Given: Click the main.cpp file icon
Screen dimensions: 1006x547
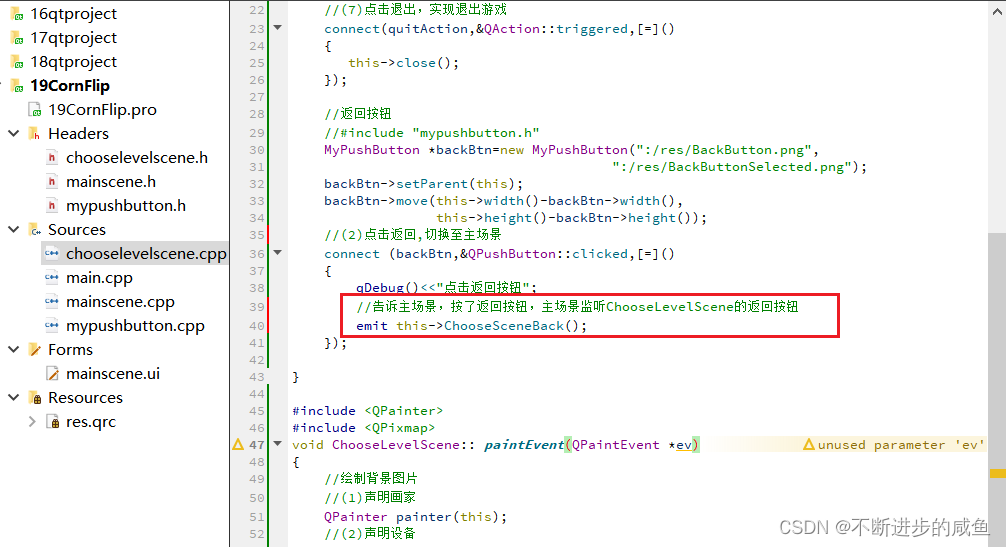Looking at the screenshot, I should [x=52, y=278].
